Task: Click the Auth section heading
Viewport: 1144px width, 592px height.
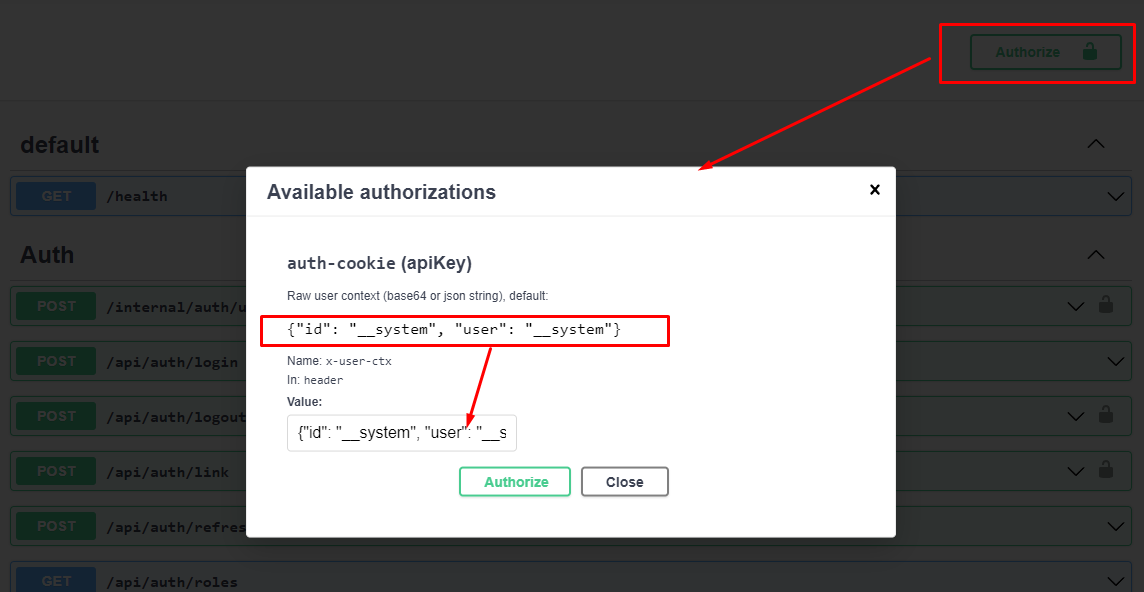Action: tap(47, 255)
